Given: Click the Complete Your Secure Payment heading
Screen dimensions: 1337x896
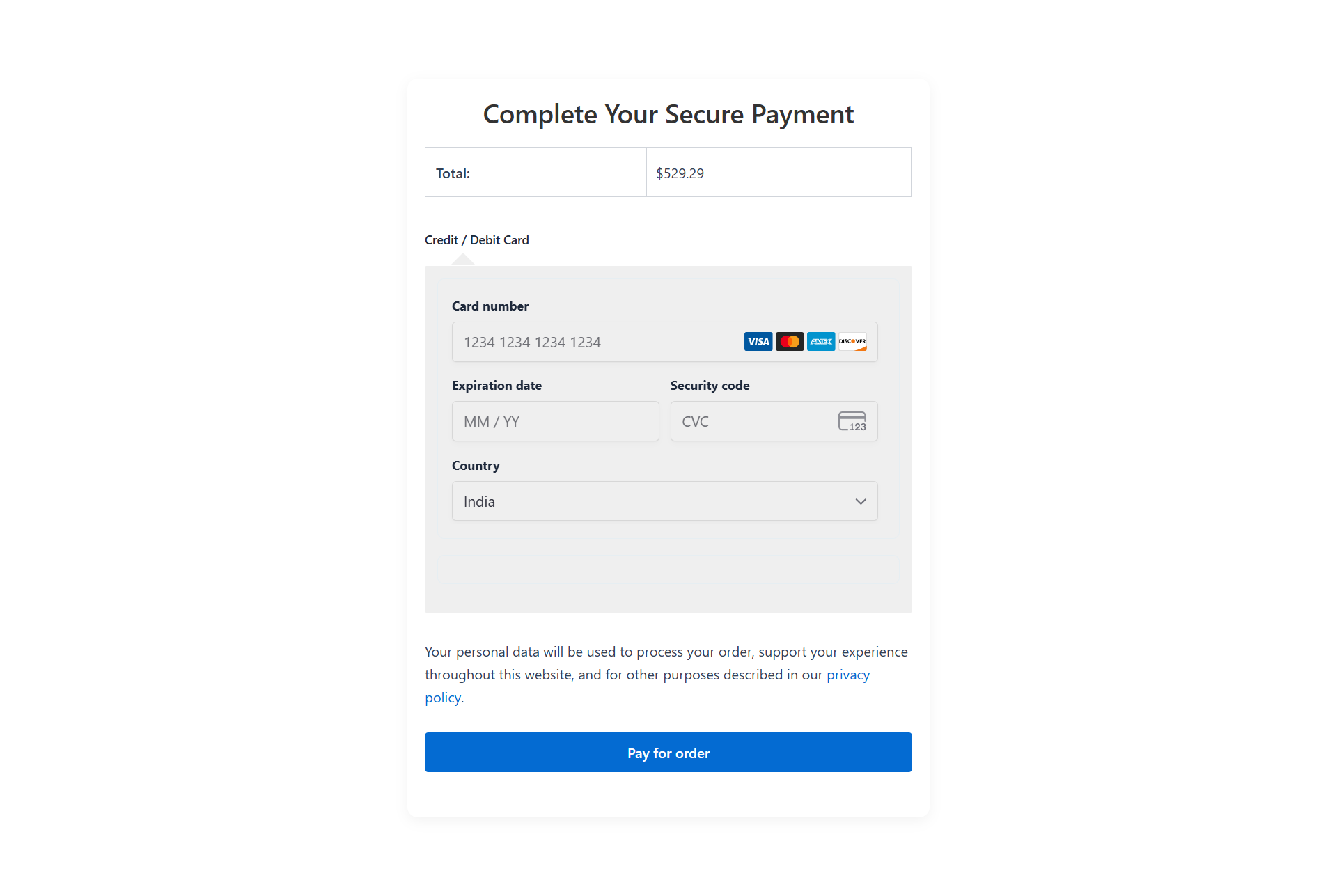Looking at the screenshot, I should pyautogui.click(x=668, y=115).
